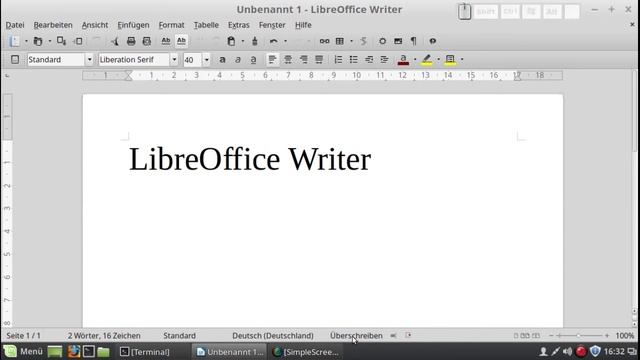The height and width of the screenshot is (360, 640).
Task: Decrease paragraph indent
Action: [x=369, y=60]
